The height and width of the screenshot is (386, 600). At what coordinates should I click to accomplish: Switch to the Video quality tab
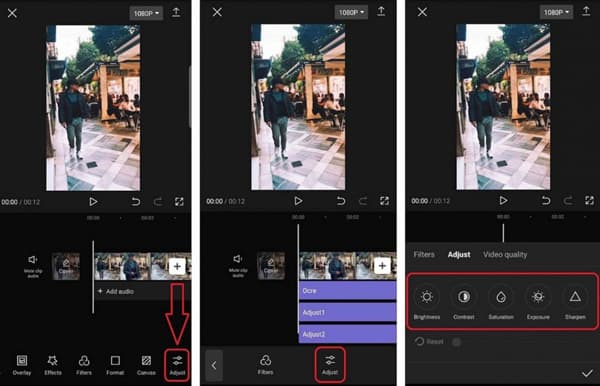[505, 254]
